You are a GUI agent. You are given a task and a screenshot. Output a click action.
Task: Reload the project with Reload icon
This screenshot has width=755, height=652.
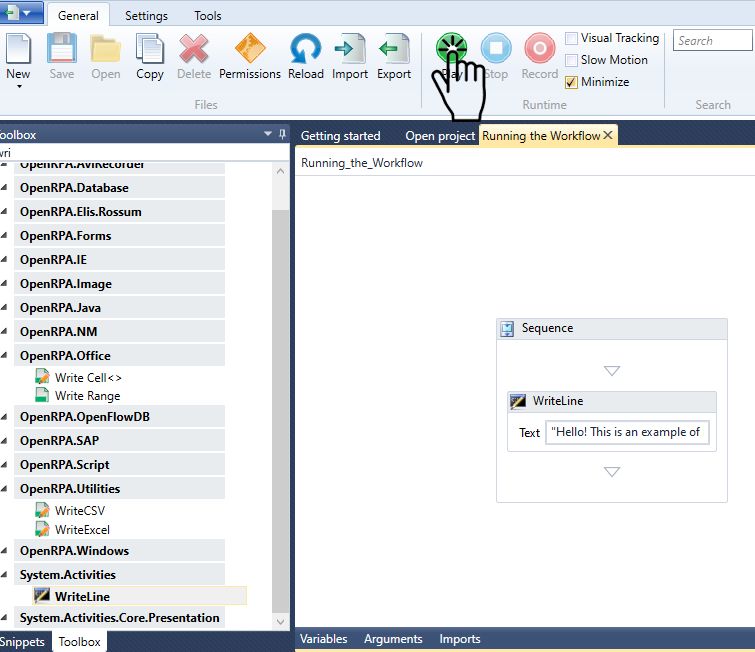[x=305, y=50]
